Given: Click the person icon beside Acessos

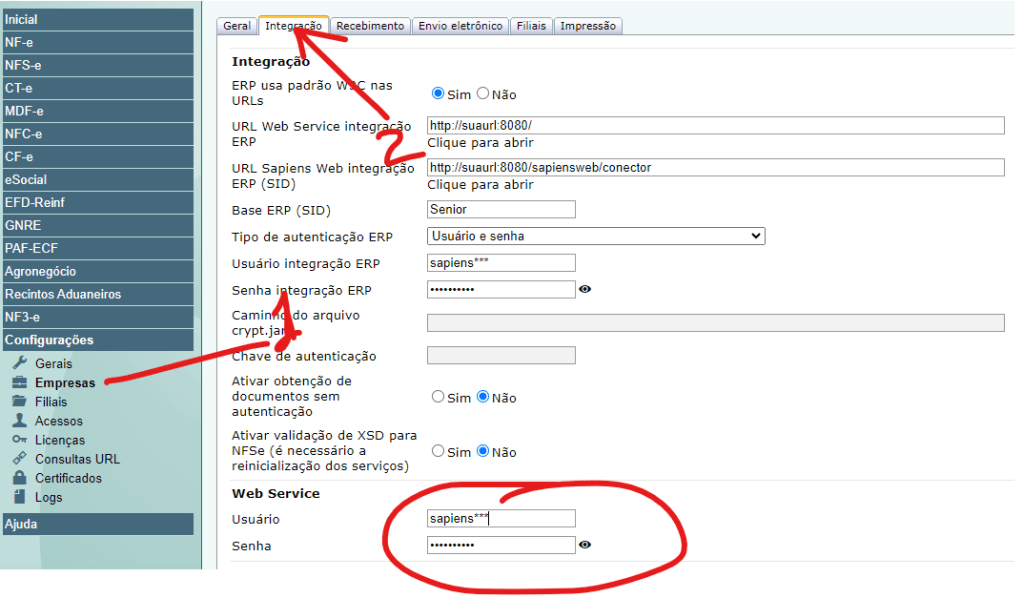Looking at the screenshot, I should pyautogui.click(x=19, y=420).
